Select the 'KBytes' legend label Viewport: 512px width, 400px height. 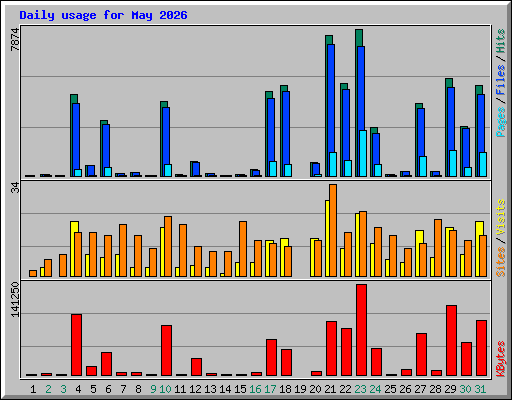click(500, 359)
